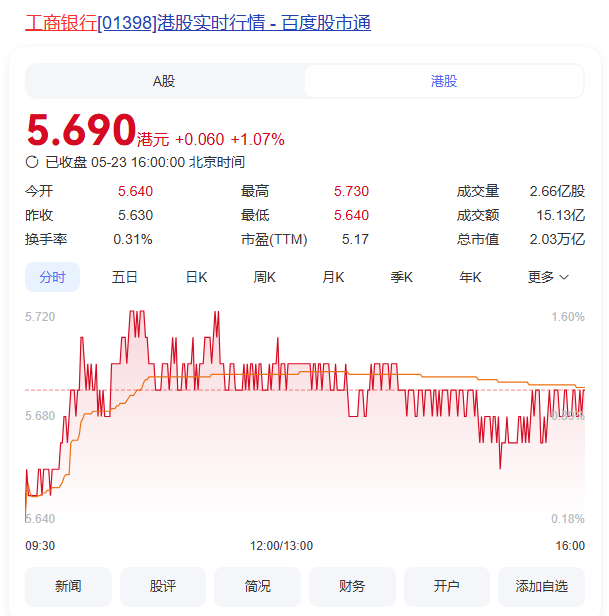
Task: Click the 0.18% chart axis label
Action: [568, 519]
